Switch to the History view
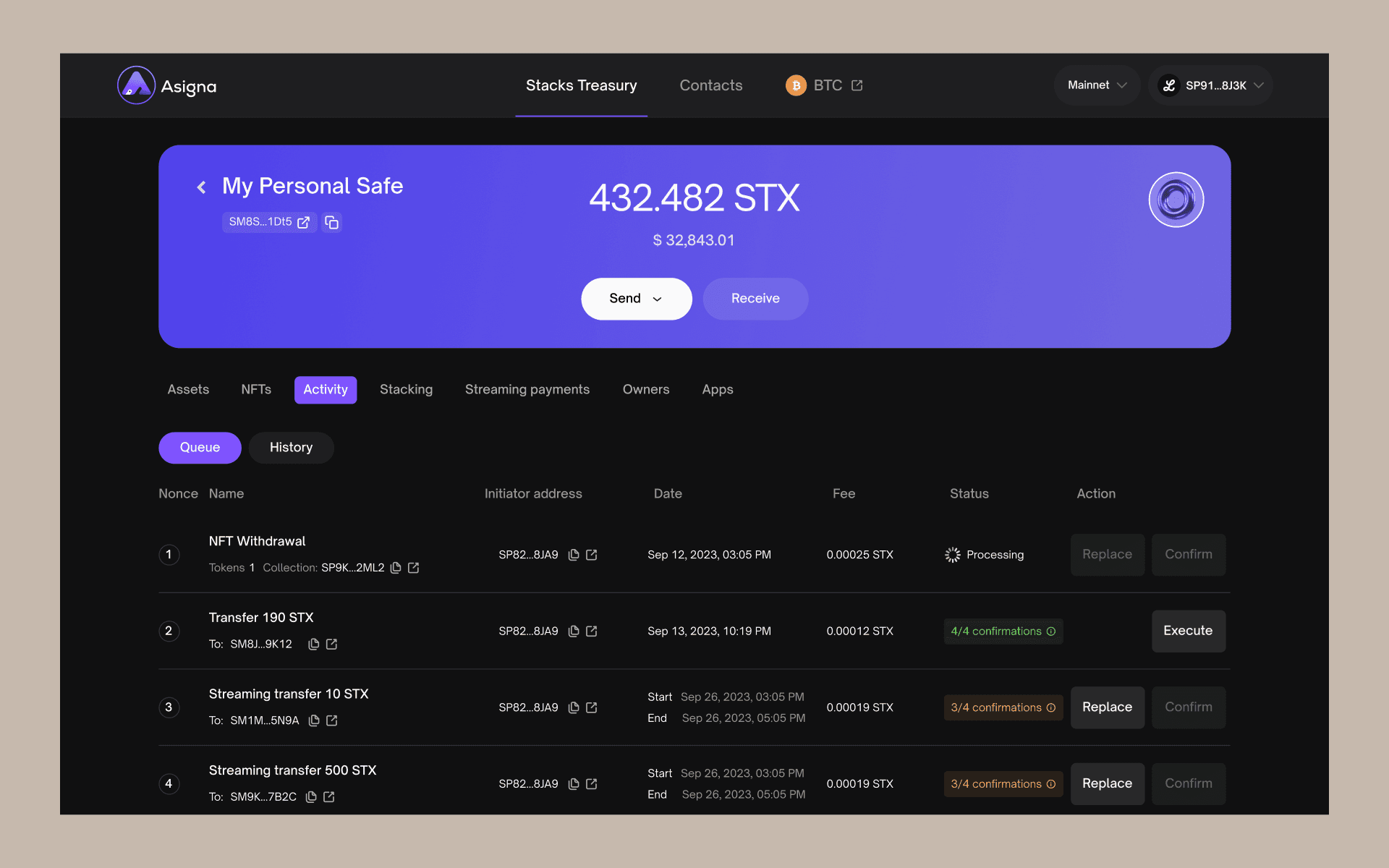Screen dimensions: 1389x868 coord(291,448)
